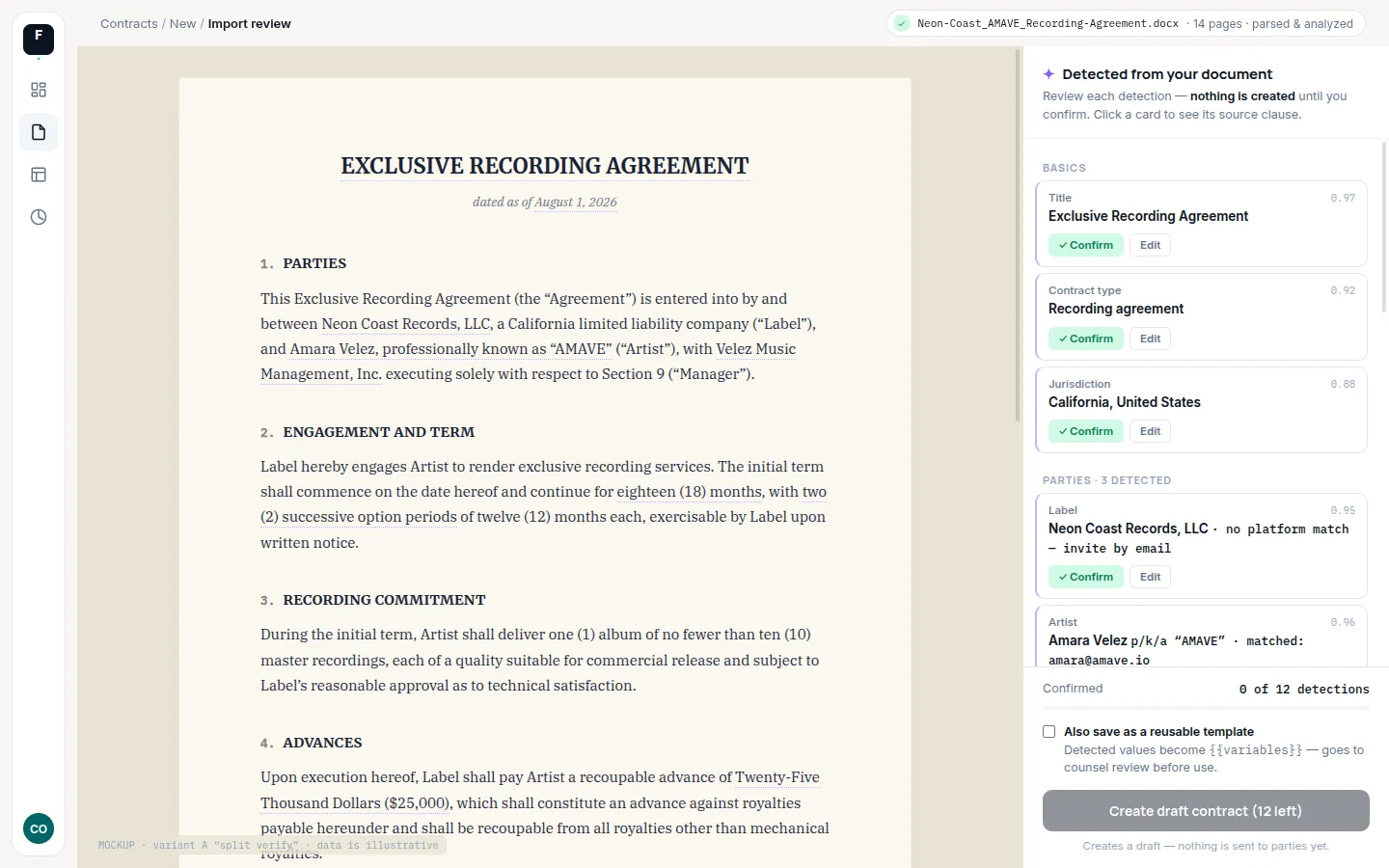Click the highlighted date August 1, 2026

(x=576, y=202)
